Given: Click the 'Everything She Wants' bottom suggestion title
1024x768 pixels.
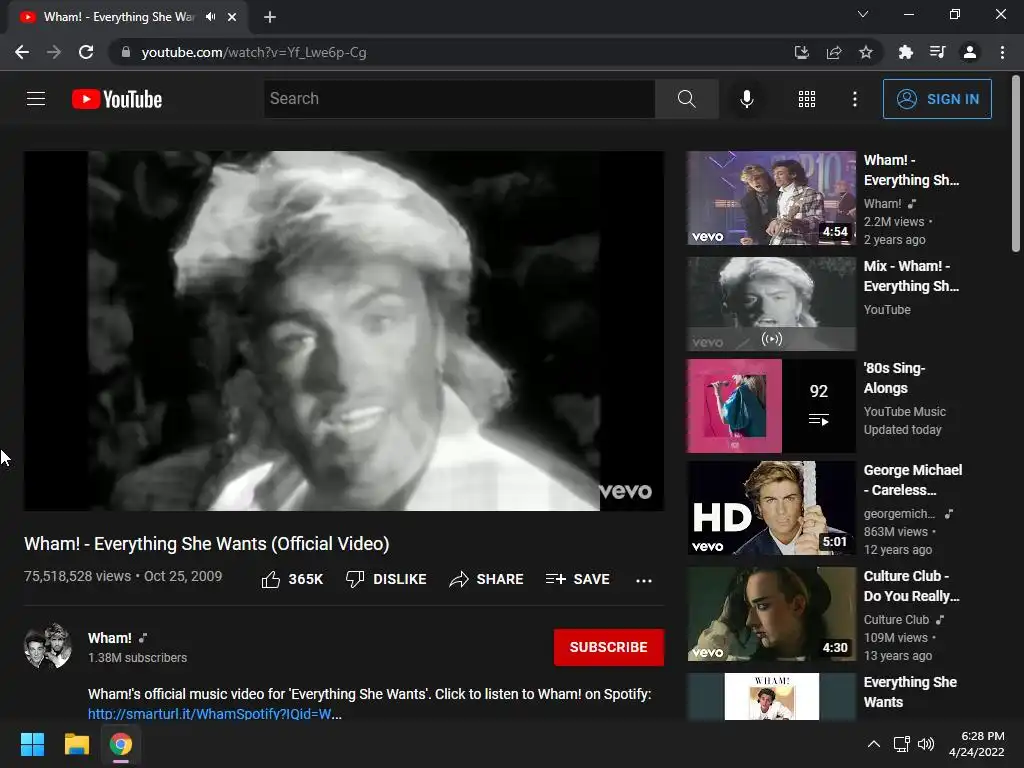Looking at the screenshot, I should (x=910, y=692).
